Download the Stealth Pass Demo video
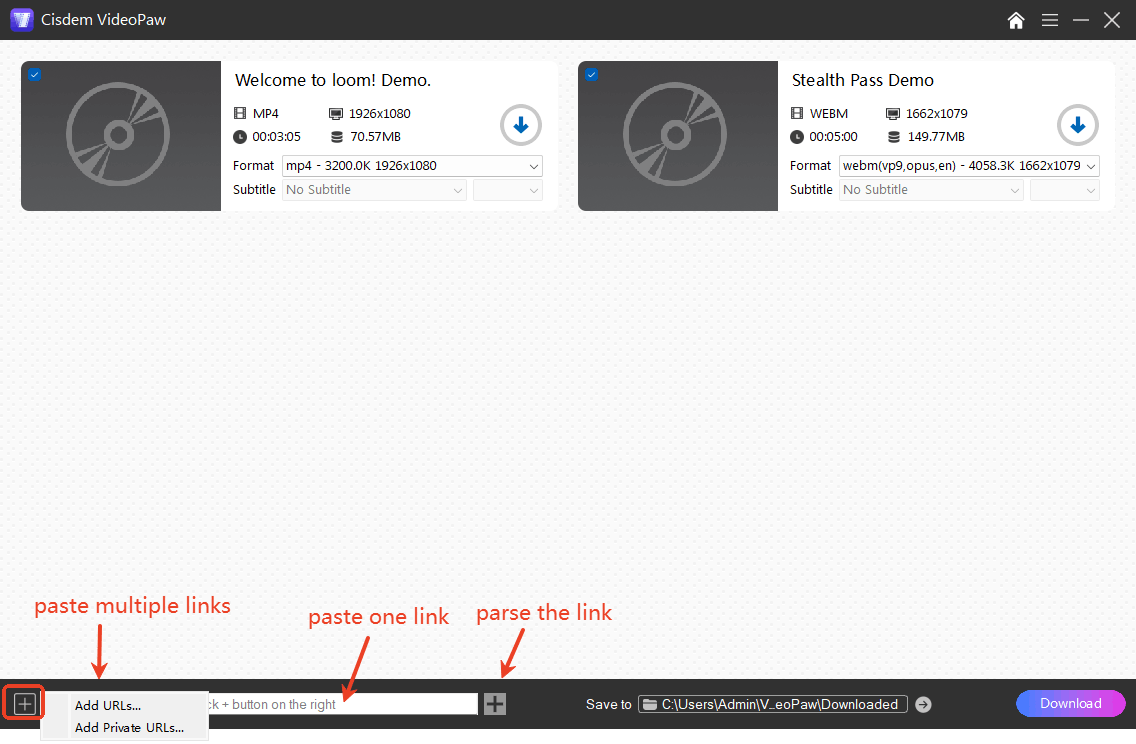Image resolution: width=1136 pixels, height=744 pixels. coord(1077,125)
